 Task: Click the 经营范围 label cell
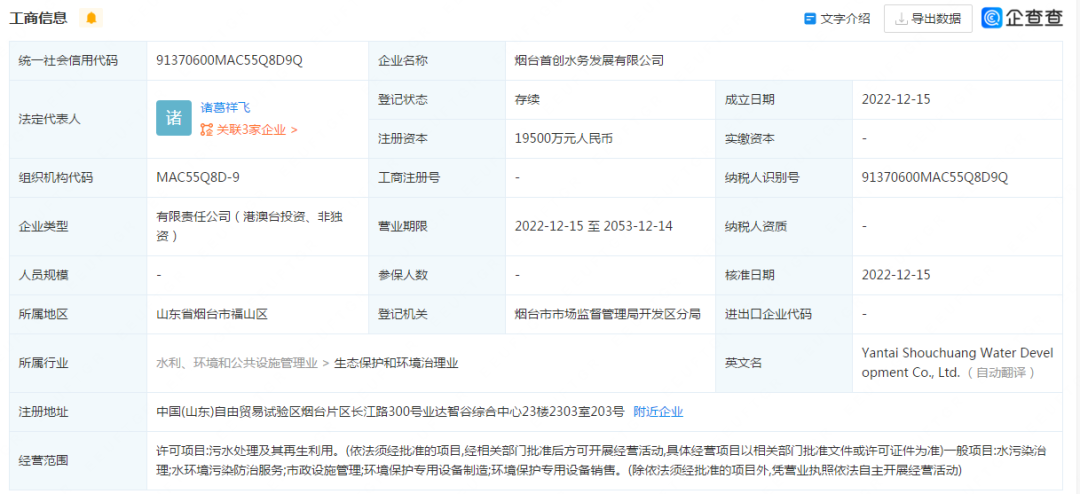(78, 461)
